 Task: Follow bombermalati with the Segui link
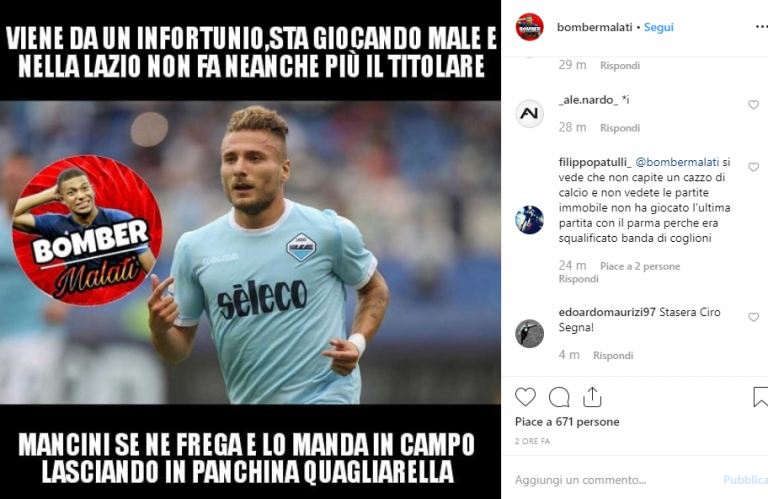(658, 27)
